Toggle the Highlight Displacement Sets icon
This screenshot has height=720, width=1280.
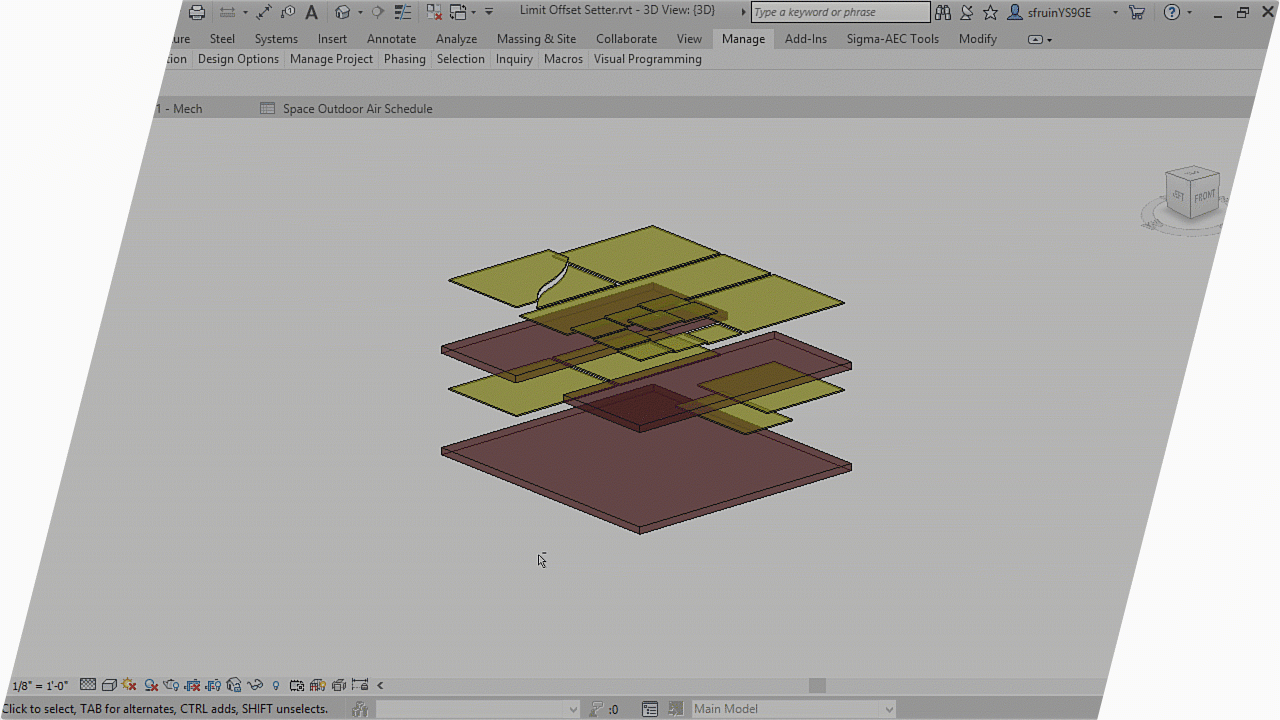point(338,685)
